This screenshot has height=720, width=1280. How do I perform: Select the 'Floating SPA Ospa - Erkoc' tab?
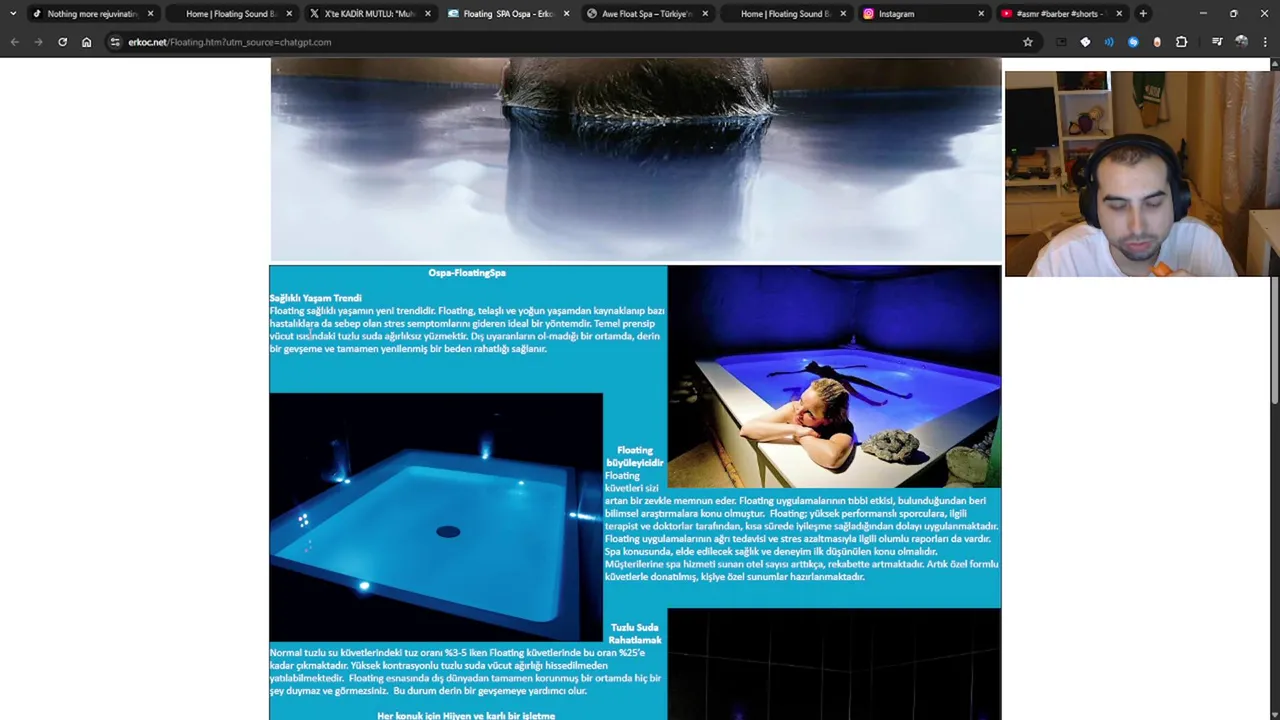509,13
